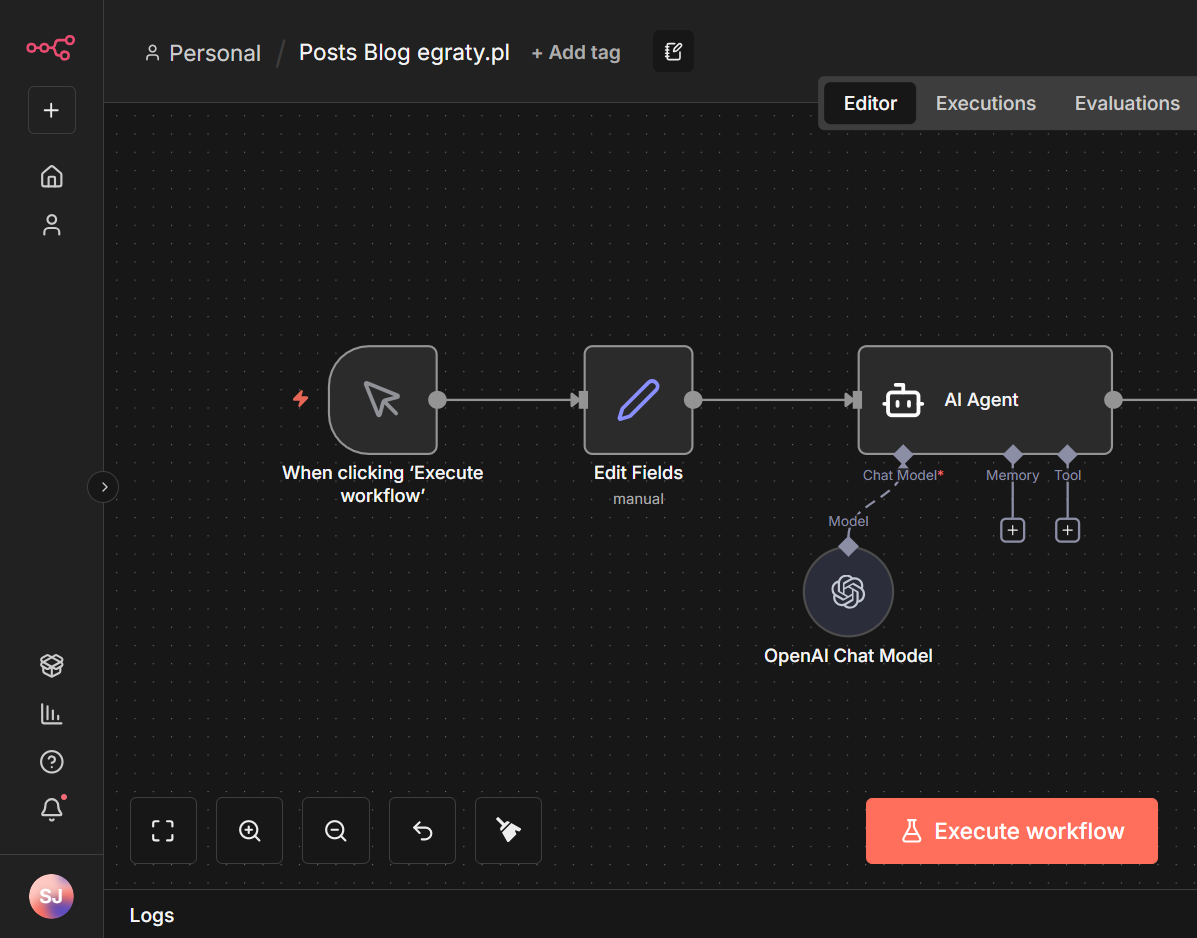
Task: Add a Memory sub-node with plus
Action: [1013, 530]
